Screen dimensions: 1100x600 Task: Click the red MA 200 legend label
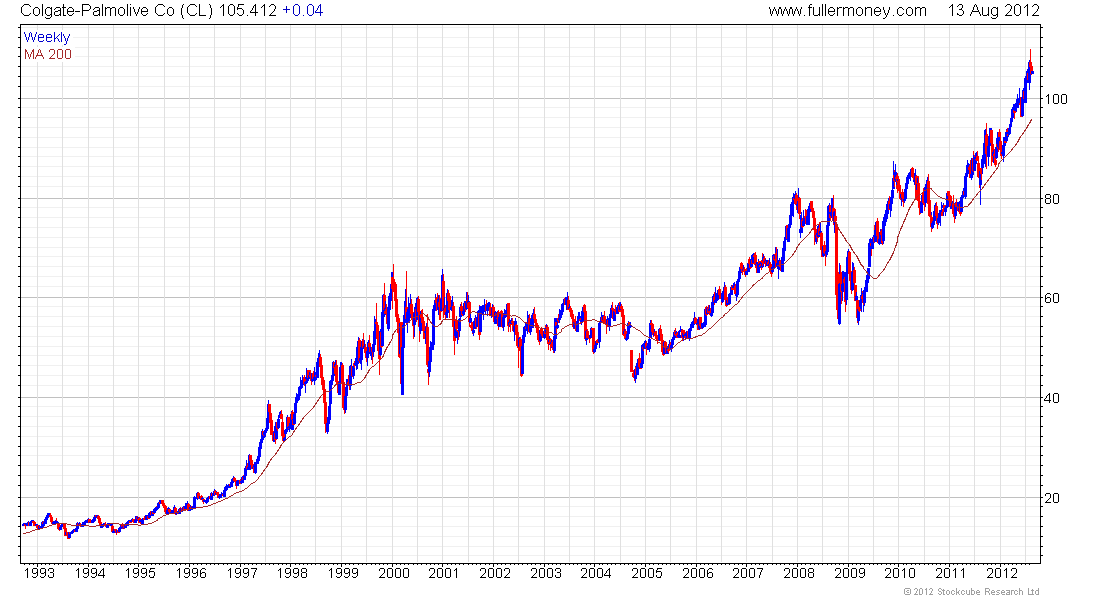[x=48, y=54]
